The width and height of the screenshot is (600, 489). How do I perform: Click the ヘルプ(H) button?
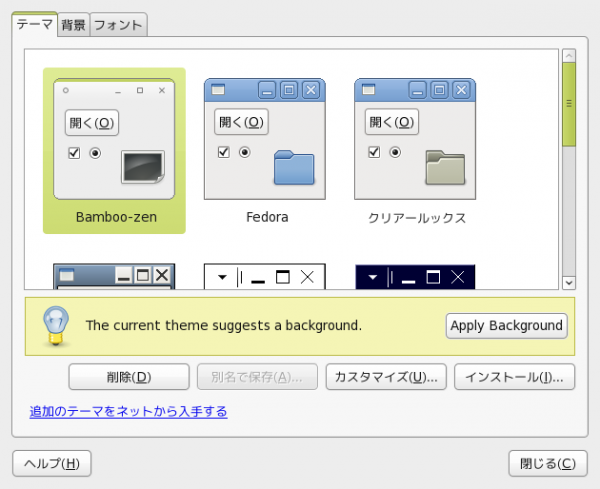click(x=52, y=463)
